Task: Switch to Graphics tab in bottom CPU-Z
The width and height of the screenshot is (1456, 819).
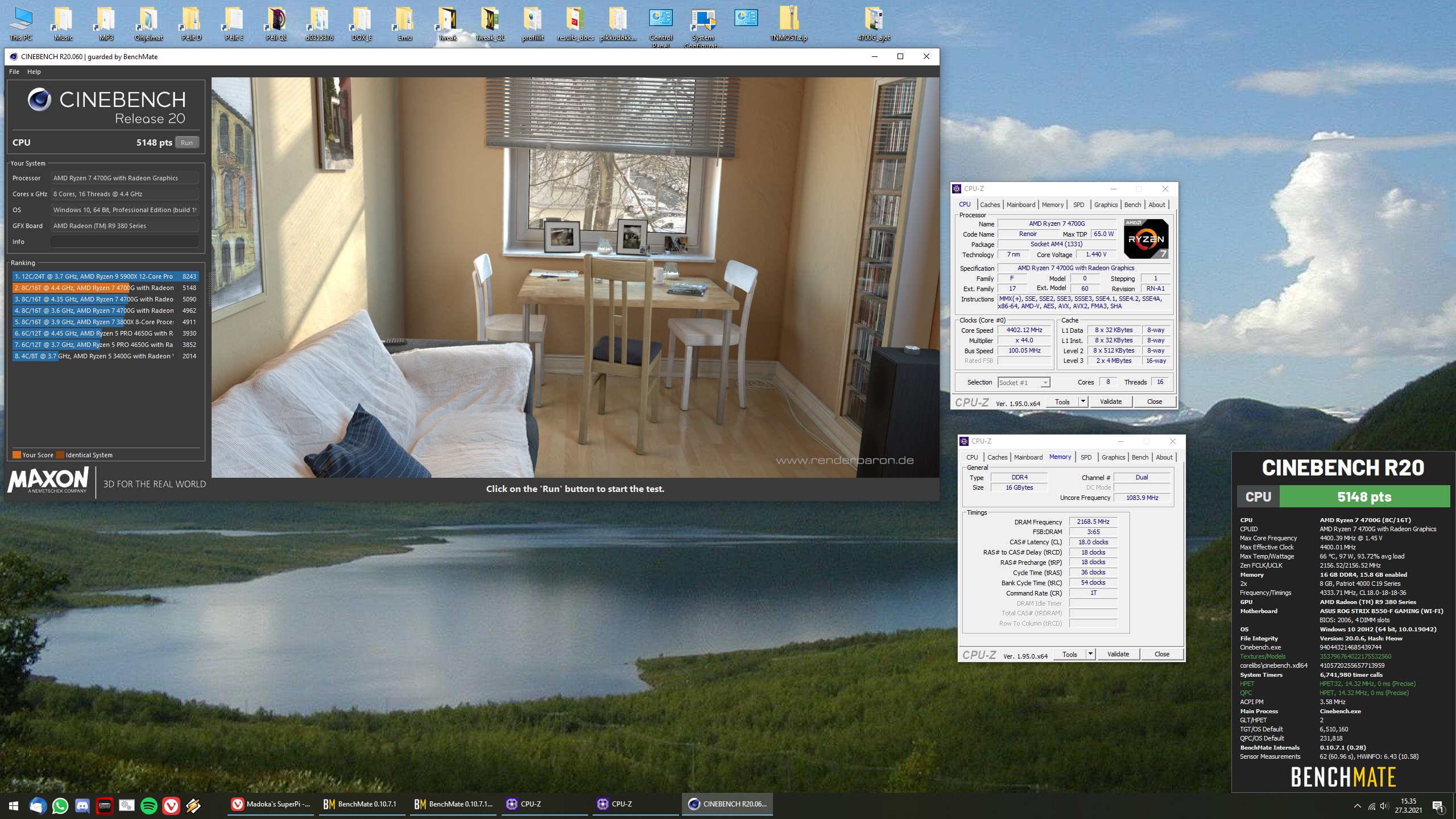Action: point(1113,457)
